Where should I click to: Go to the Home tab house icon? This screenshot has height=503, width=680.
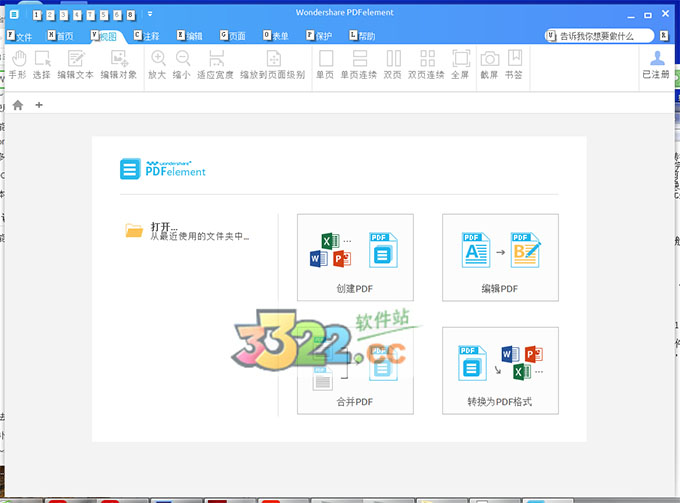(x=18, y=105)
